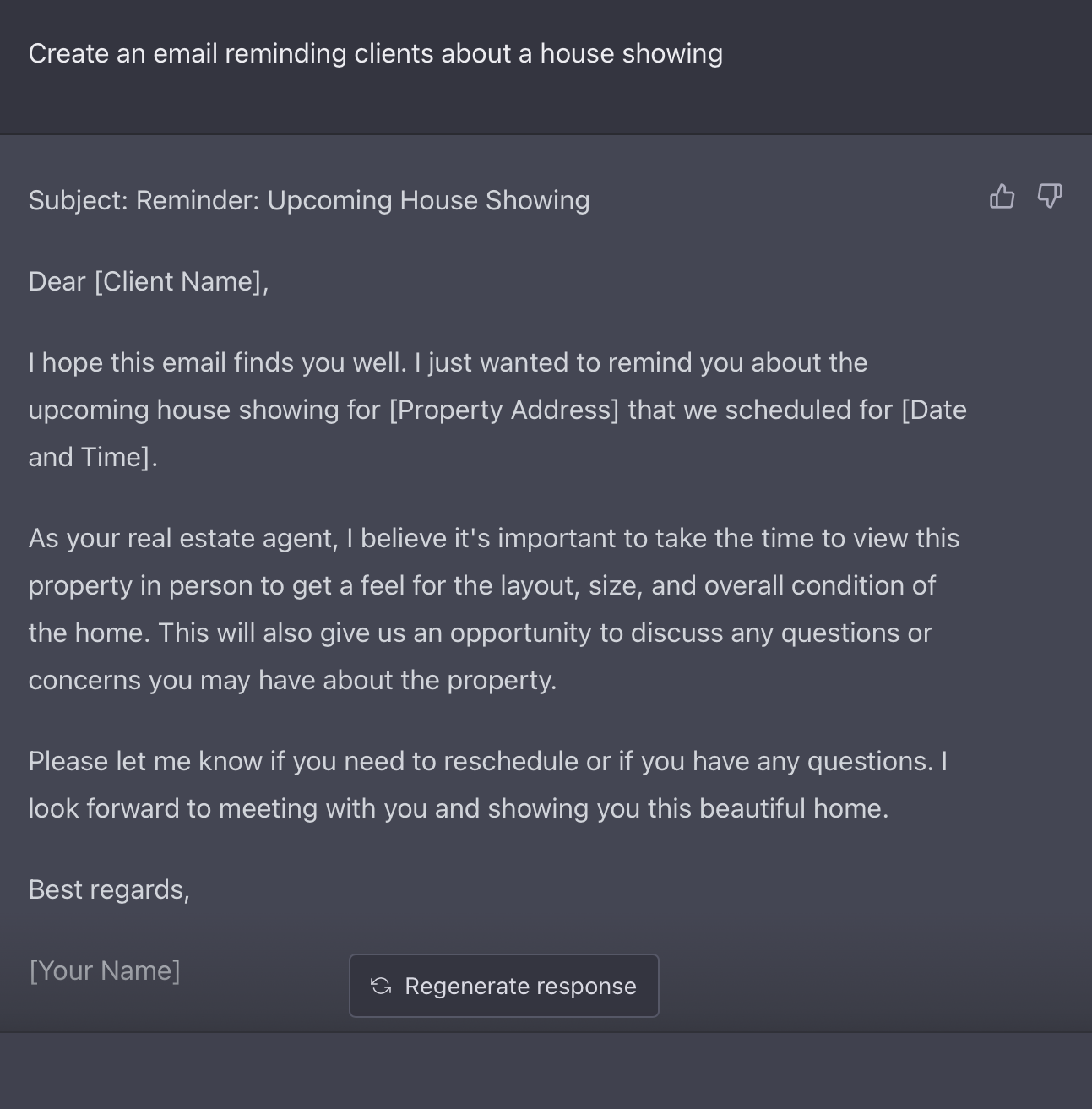Click the [Property Address] placeholder text
This screenshot has width=1092, height=1109.
[x=503, y=410]
